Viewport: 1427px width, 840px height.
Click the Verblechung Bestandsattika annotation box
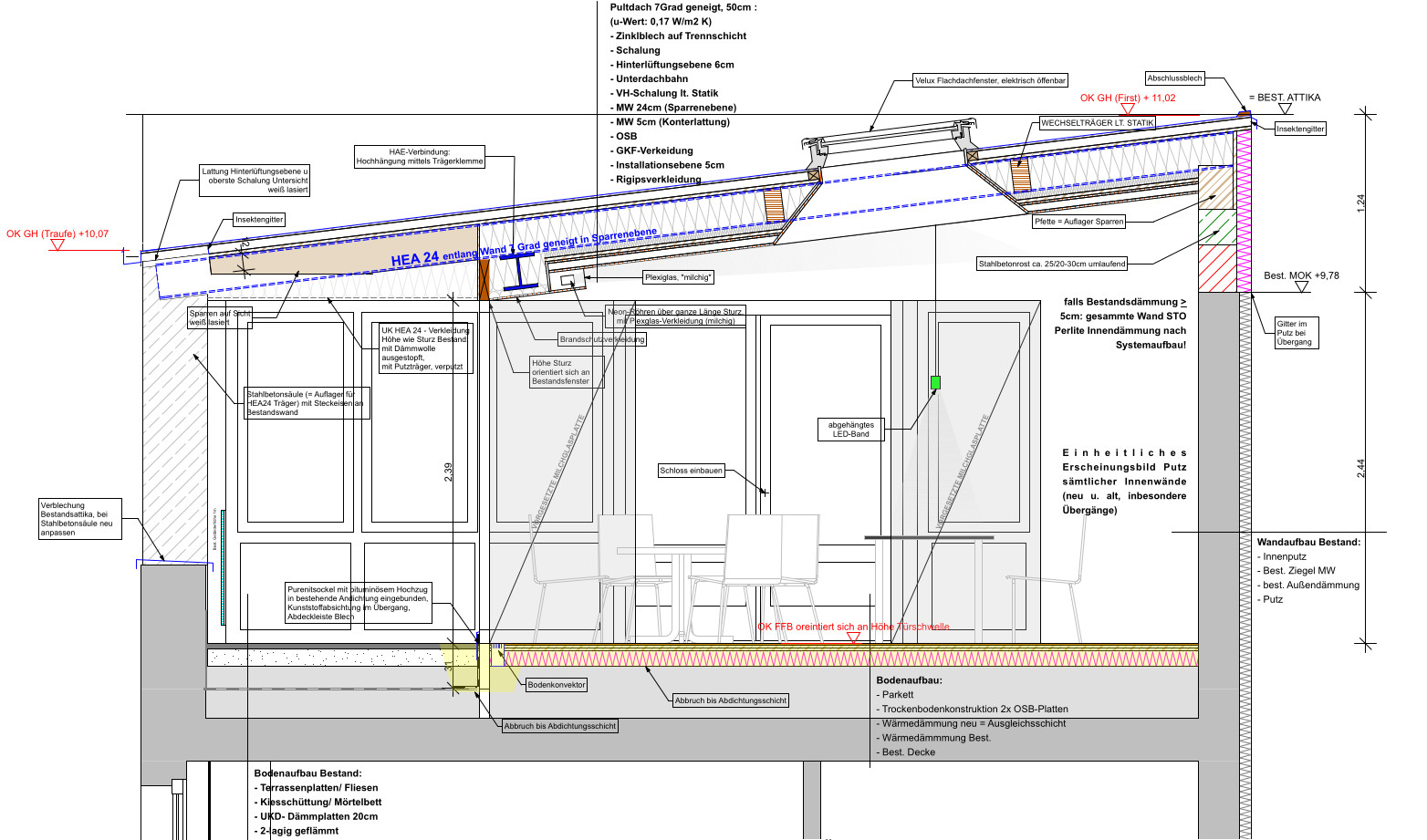(x=79, y=518)
